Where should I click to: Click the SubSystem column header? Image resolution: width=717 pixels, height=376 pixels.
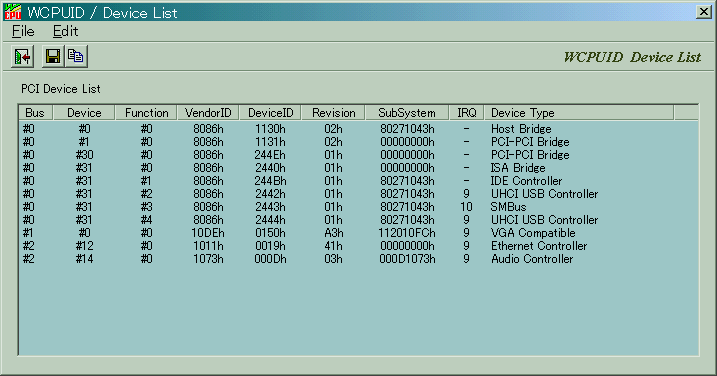(407, 113)
